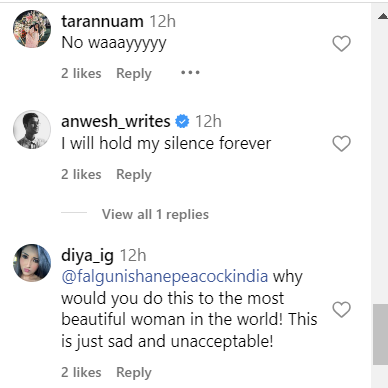388x388 pixels.
Task: Open anwesh_writes username link
Action: 116,121
